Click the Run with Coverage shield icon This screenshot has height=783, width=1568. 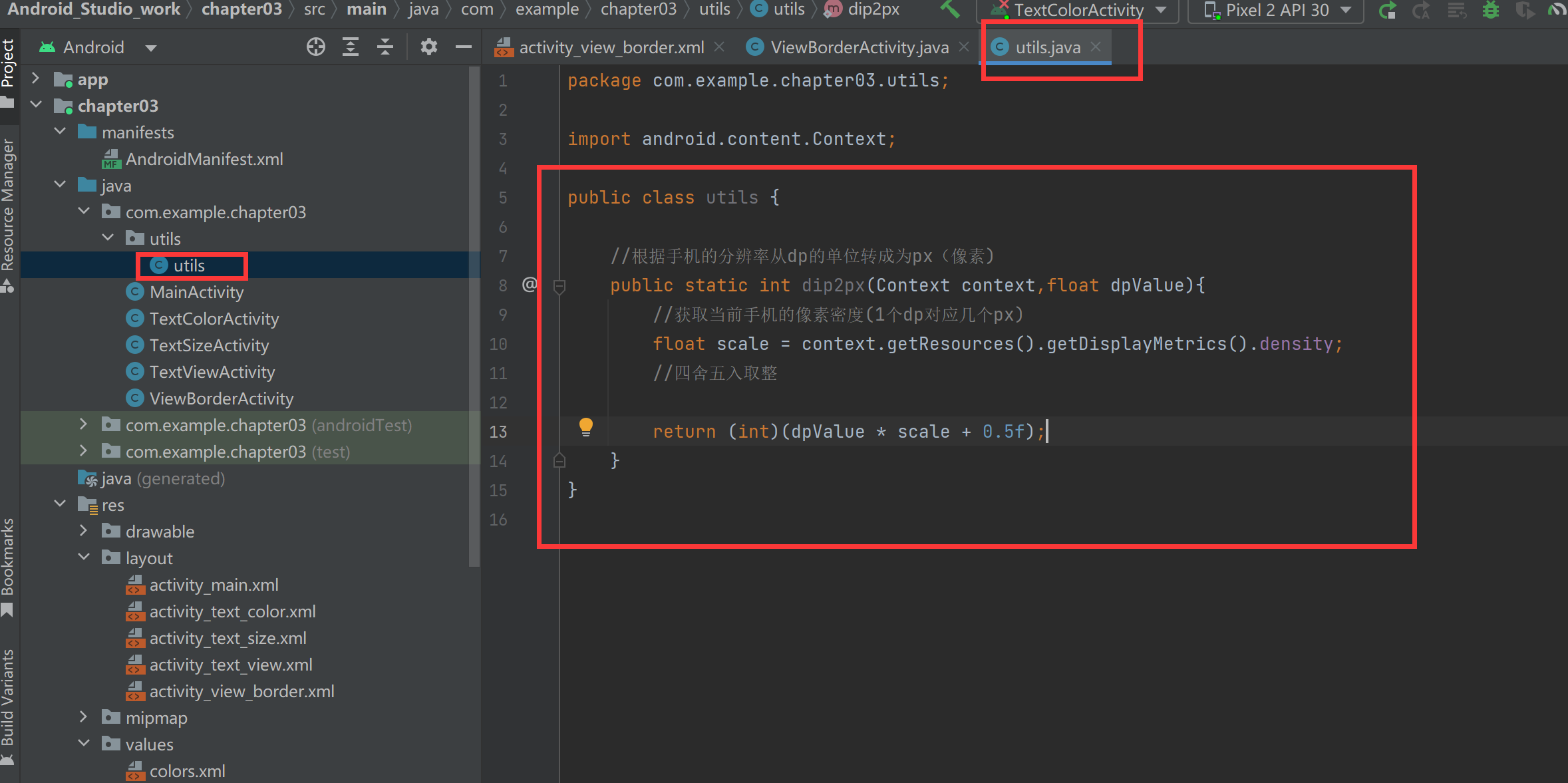(x=1525, y=11)
